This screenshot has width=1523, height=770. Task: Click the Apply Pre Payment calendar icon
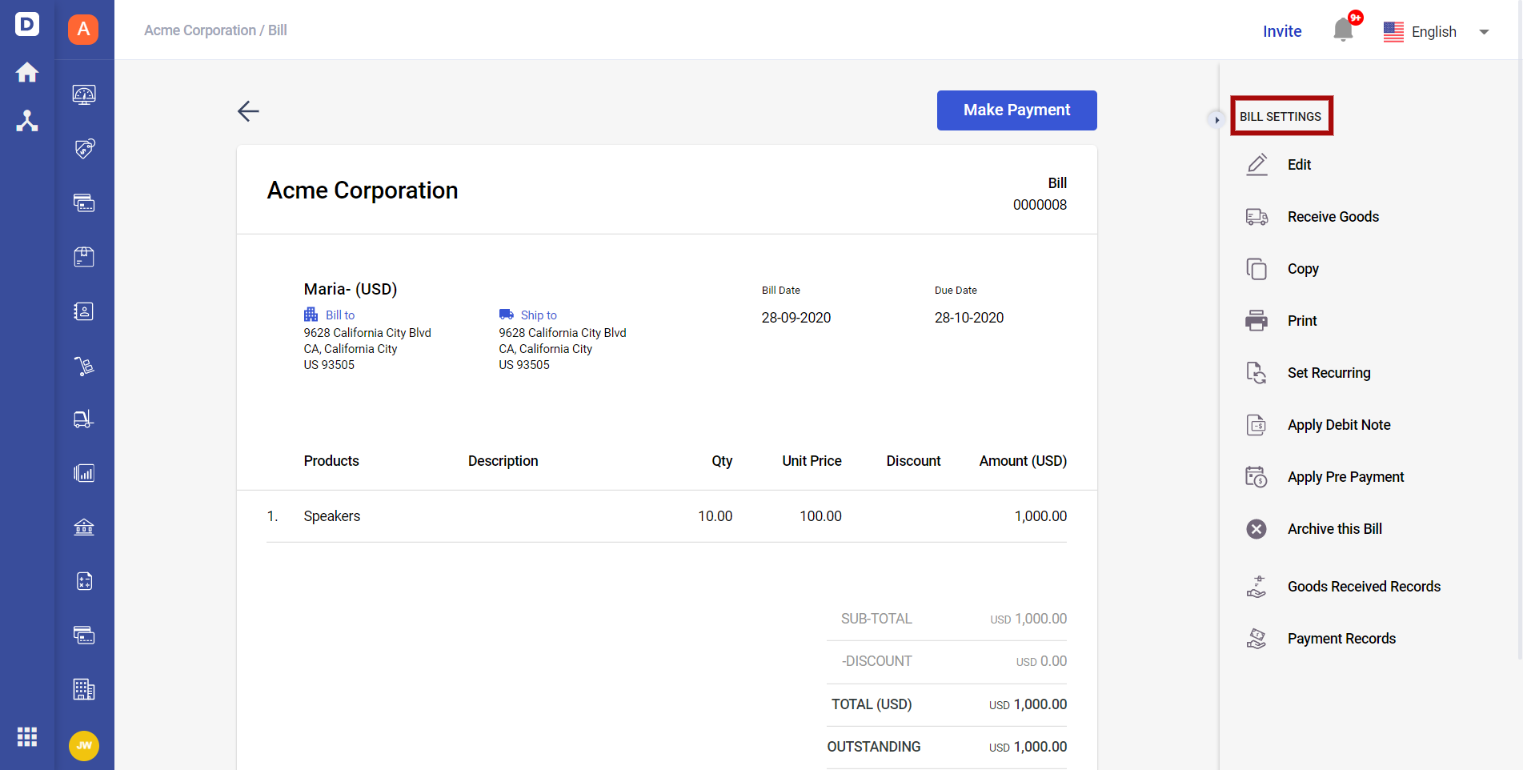point(1257,477)
